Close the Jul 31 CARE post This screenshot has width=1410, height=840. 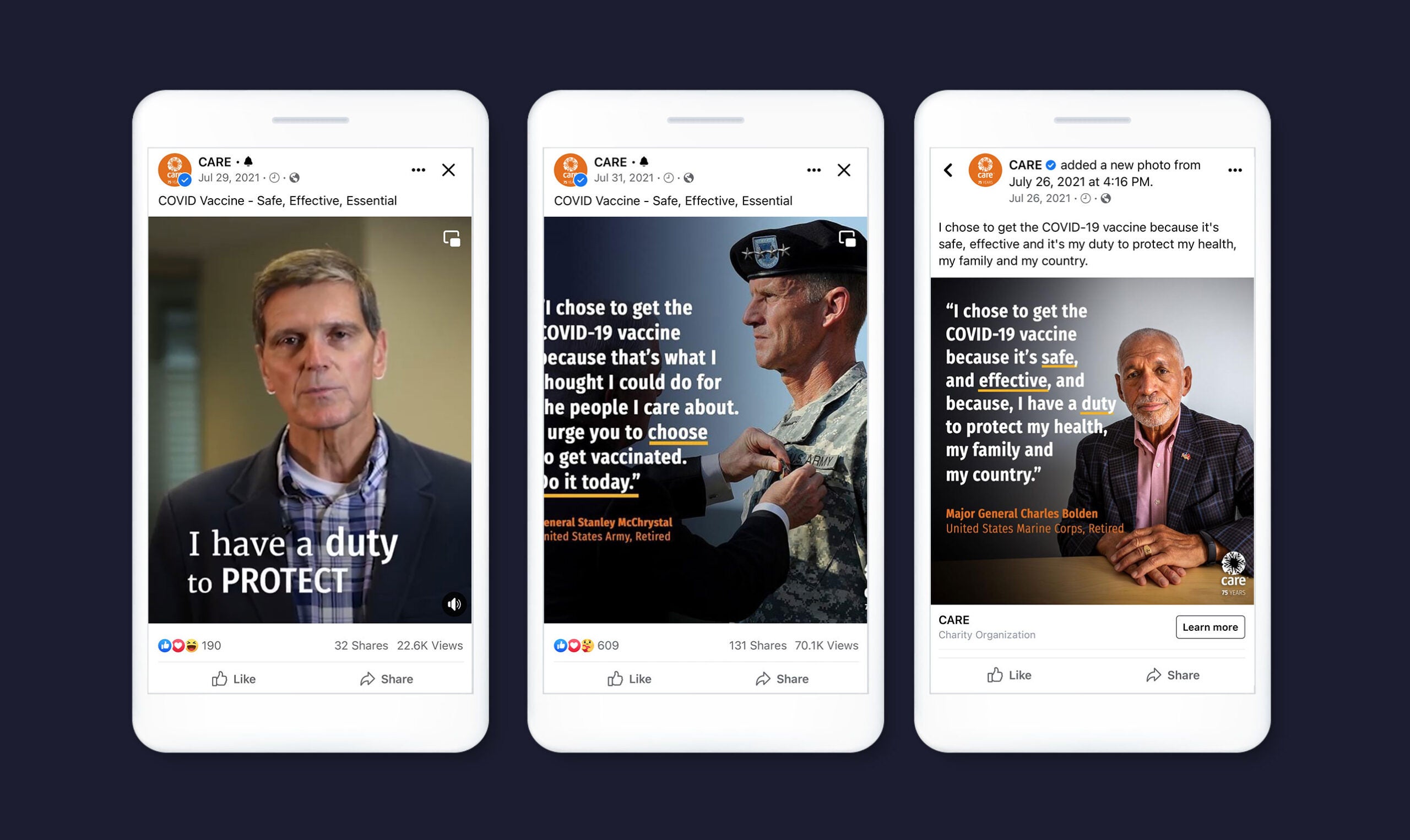tap(844, 170)
